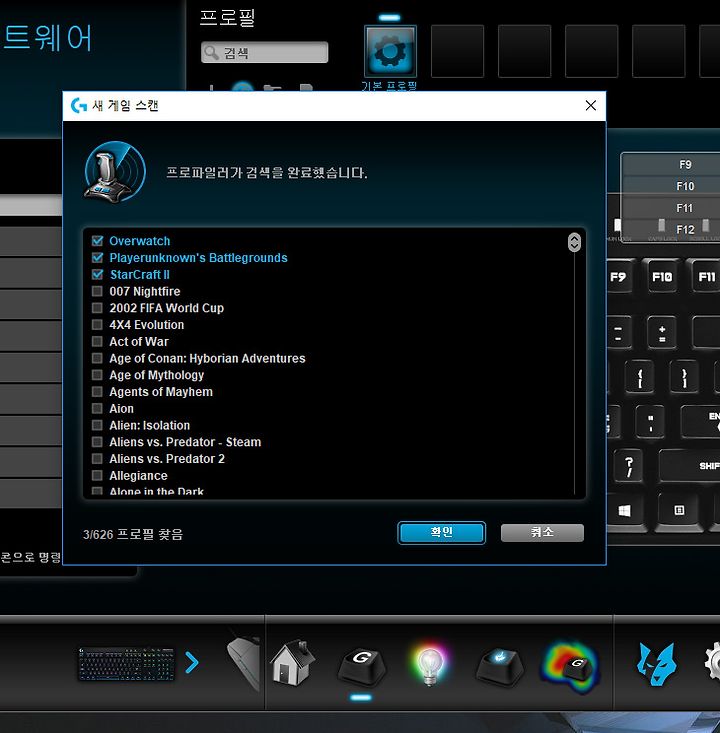
Task: Open the settings gear in bottom bar
Action: 713,661
